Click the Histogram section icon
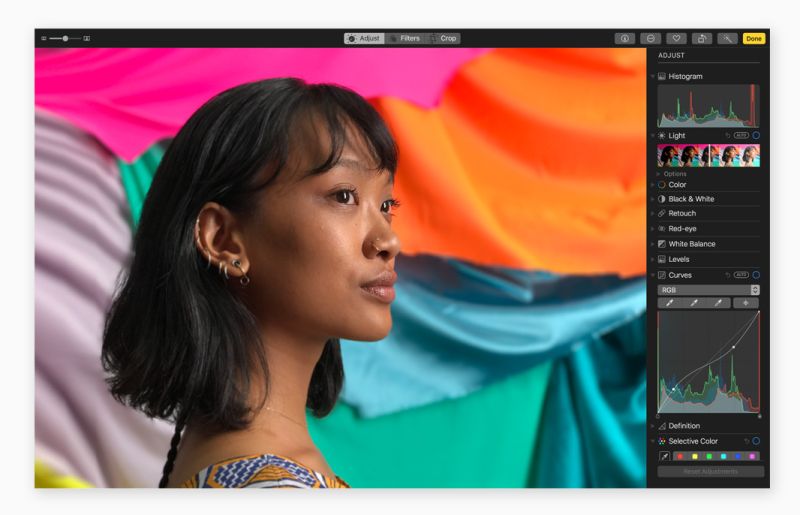800x515 pixels. (662, 76)
